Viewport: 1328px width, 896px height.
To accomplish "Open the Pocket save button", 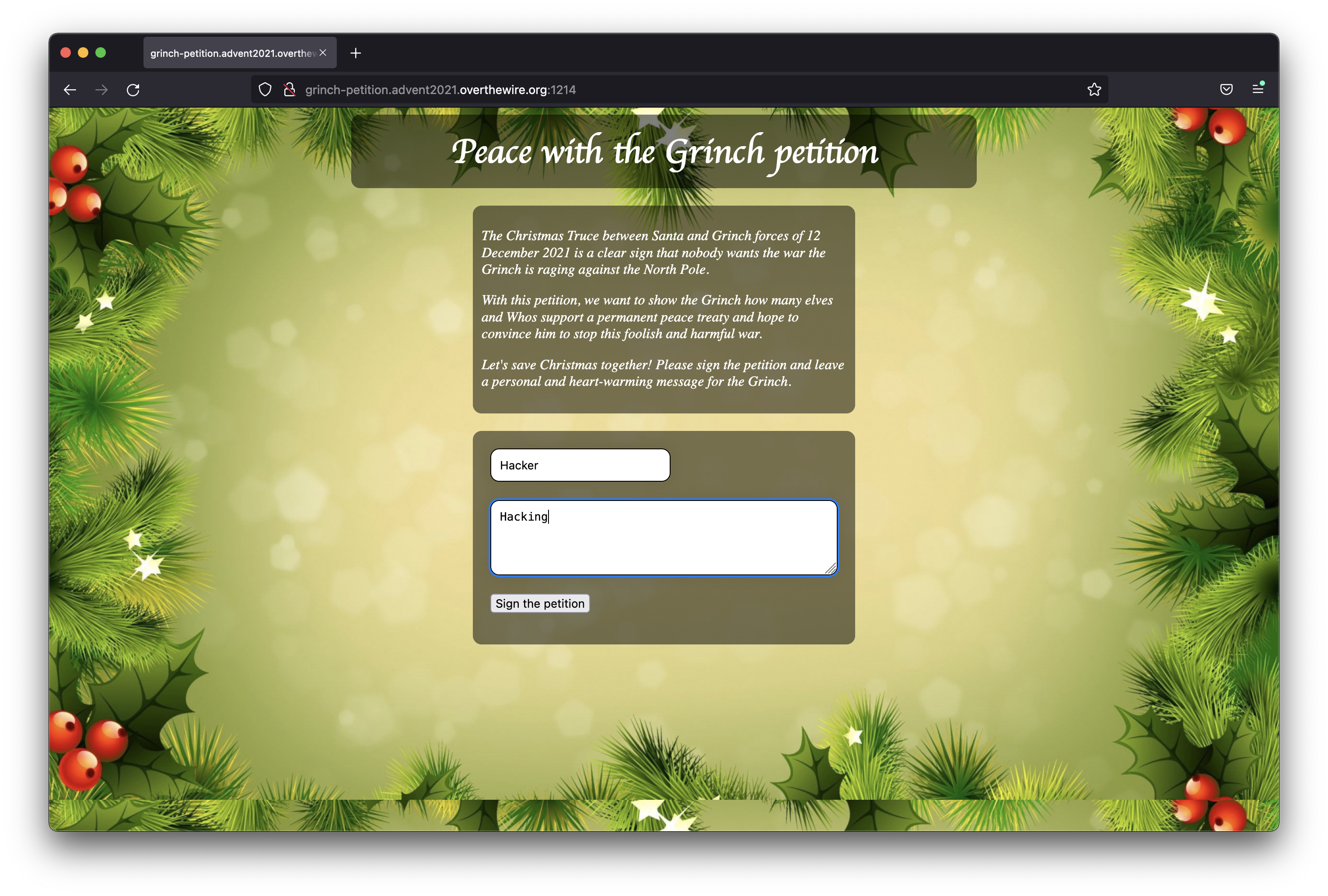I will pos(1227,89).
